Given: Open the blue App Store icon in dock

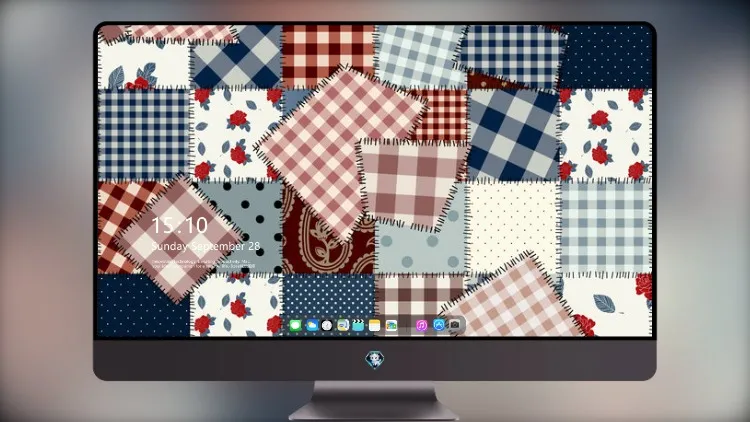Looking at the screenshot, I should tap(438, 325).
